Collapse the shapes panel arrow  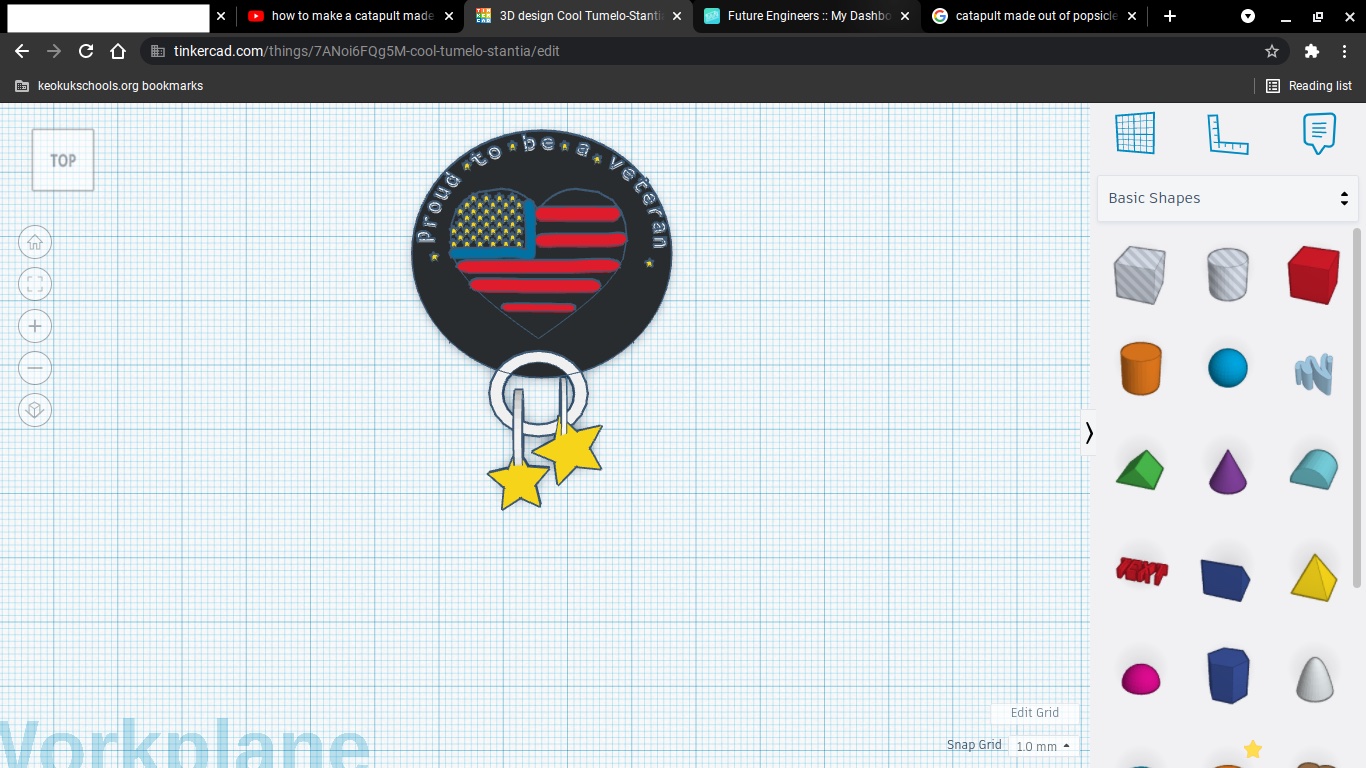point(1088,433)
